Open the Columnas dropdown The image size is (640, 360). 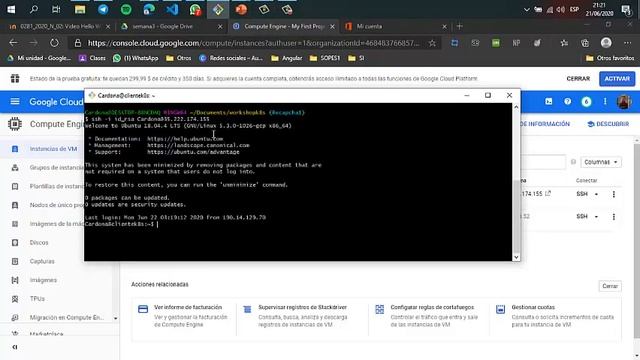(600, 162)
